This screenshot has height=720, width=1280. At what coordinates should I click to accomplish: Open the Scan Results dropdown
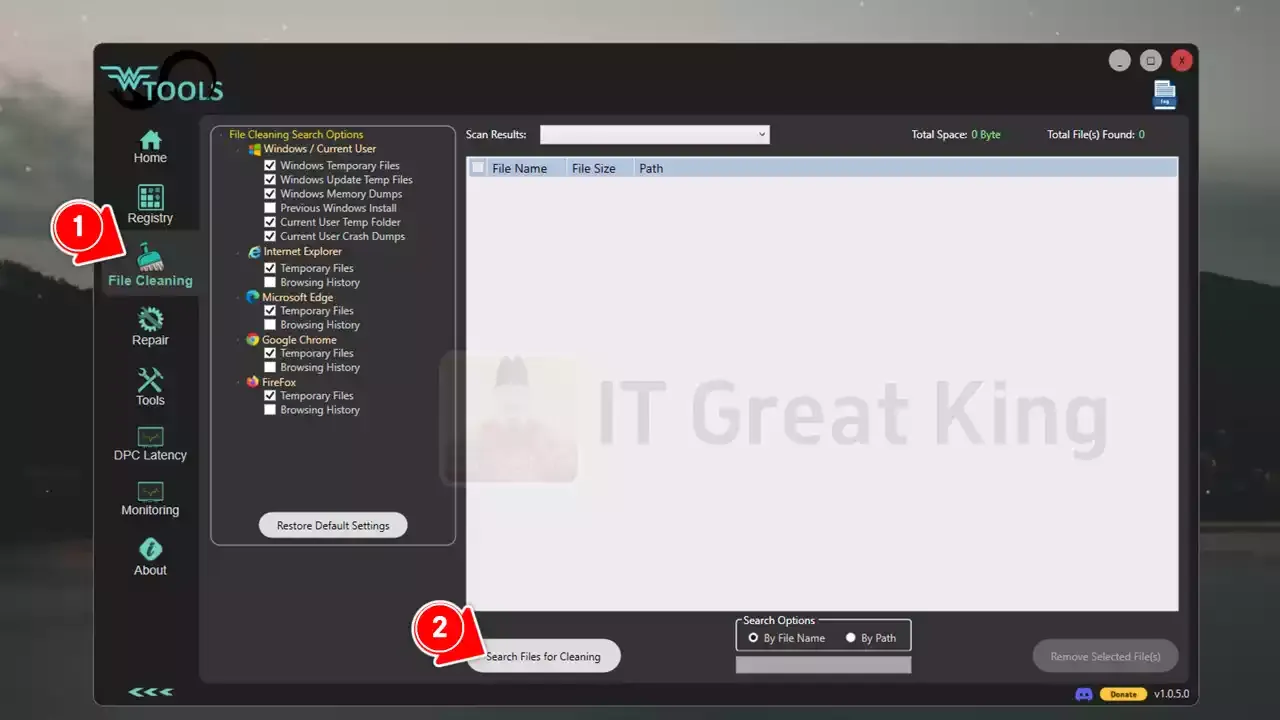(655, 134)
